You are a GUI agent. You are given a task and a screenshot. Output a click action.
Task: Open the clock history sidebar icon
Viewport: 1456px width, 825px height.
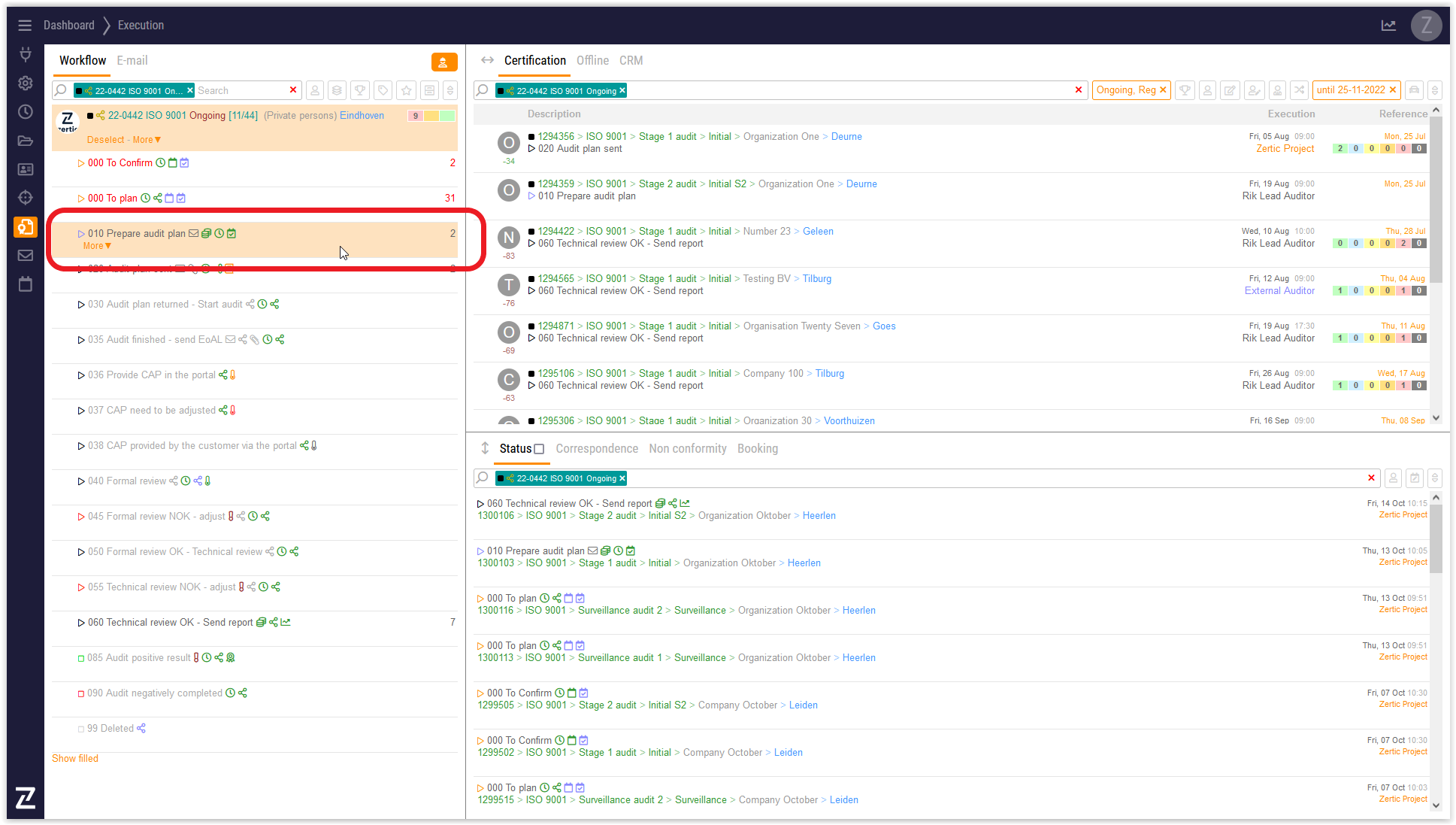click(x=26, y=112)
